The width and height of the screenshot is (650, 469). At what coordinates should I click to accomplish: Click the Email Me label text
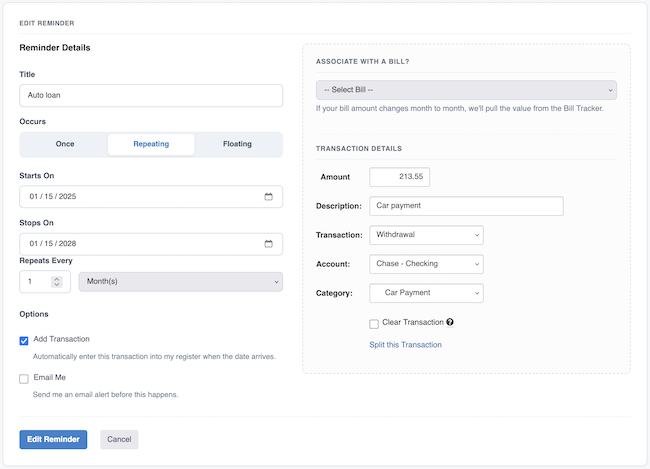[50, 377]
